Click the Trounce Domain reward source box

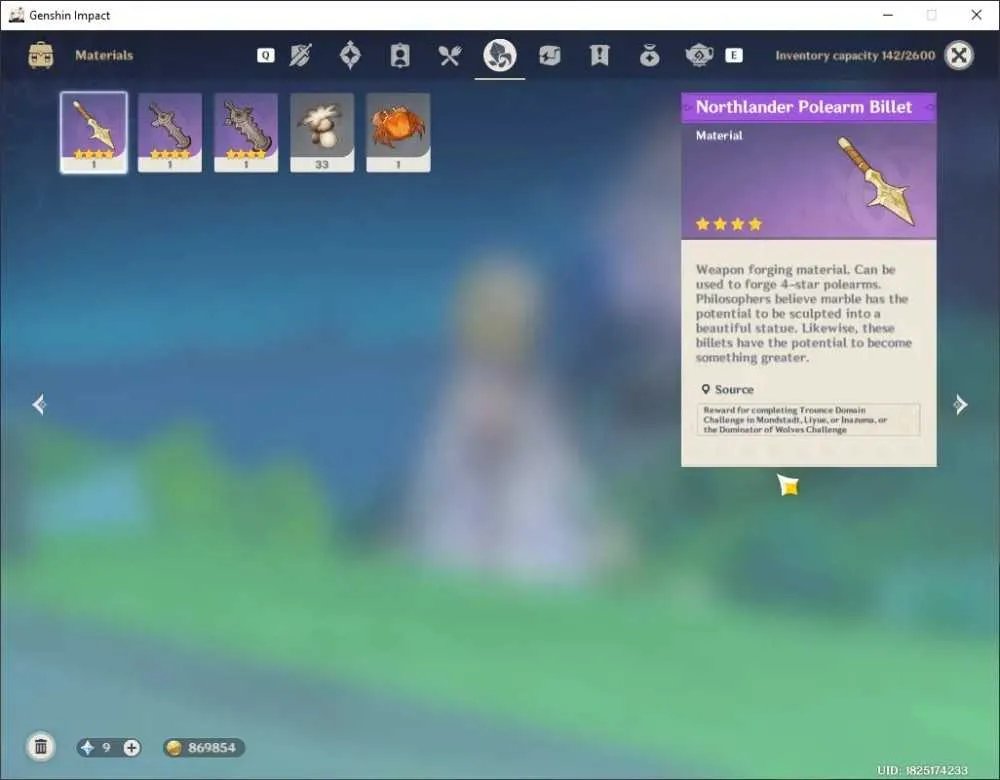click(x=808, y=420)
